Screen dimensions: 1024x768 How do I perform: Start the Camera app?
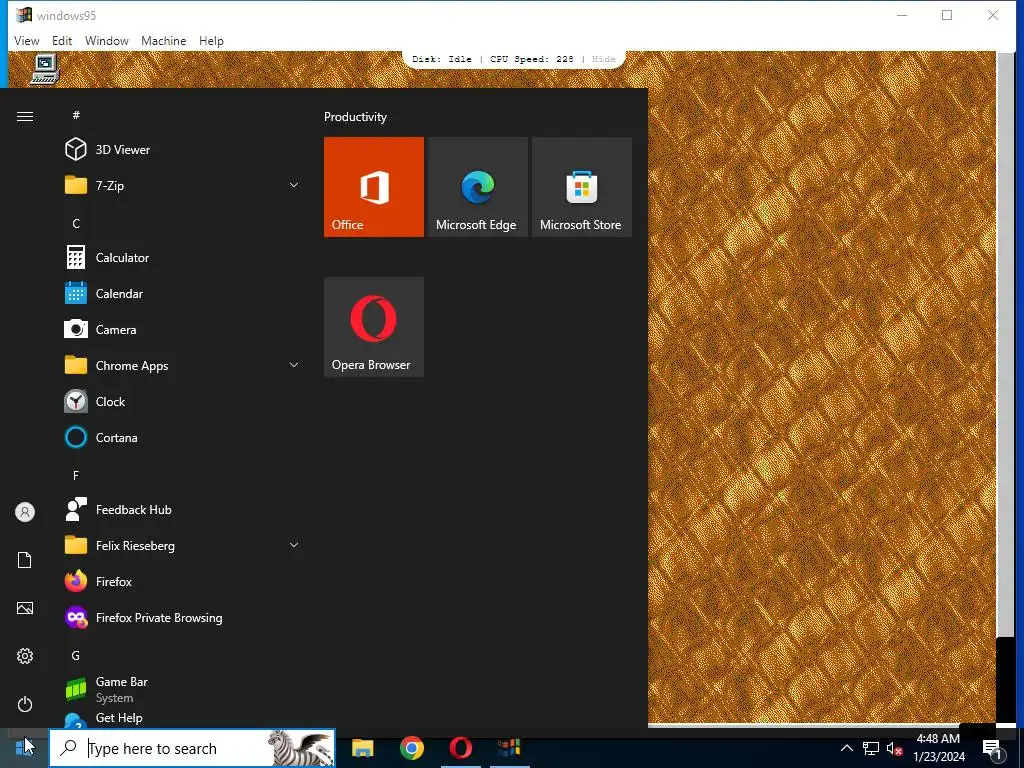(183, 329)
